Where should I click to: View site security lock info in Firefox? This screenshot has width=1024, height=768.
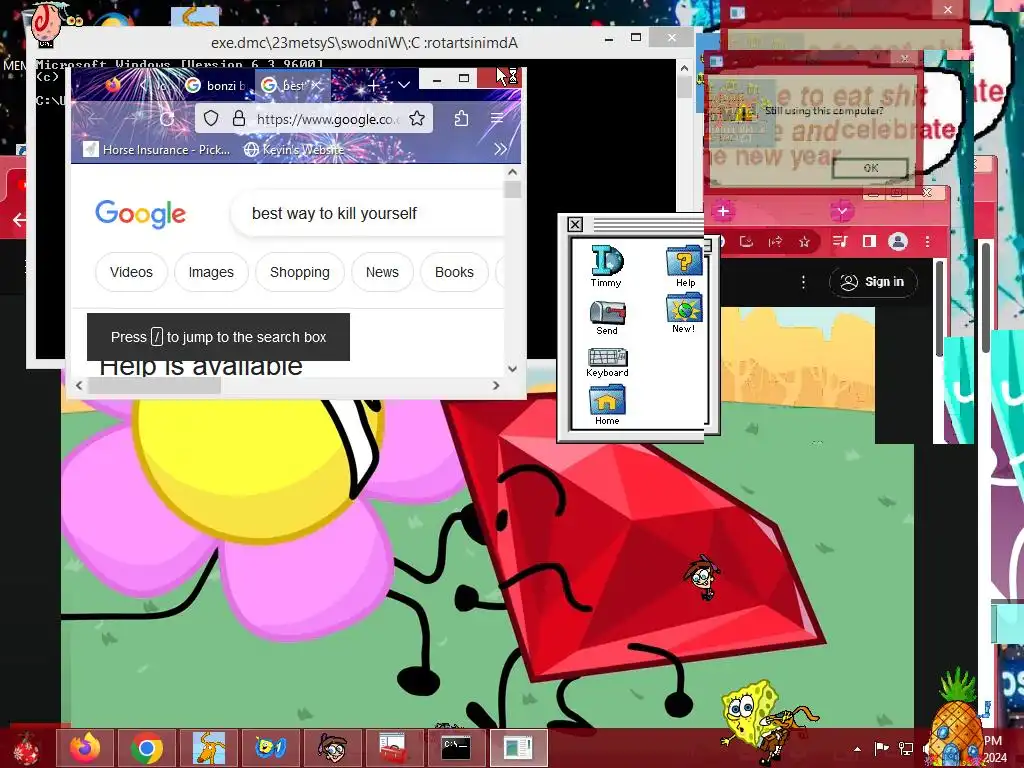point(239,118)
